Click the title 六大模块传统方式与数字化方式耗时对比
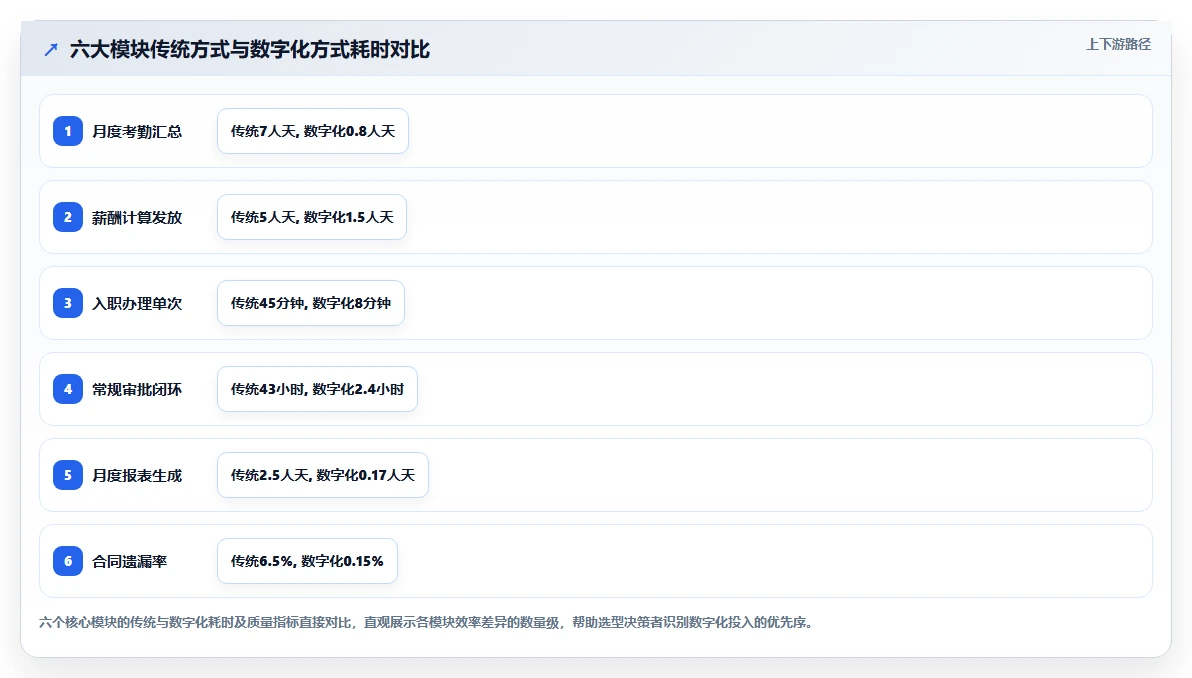 [250, 50]
